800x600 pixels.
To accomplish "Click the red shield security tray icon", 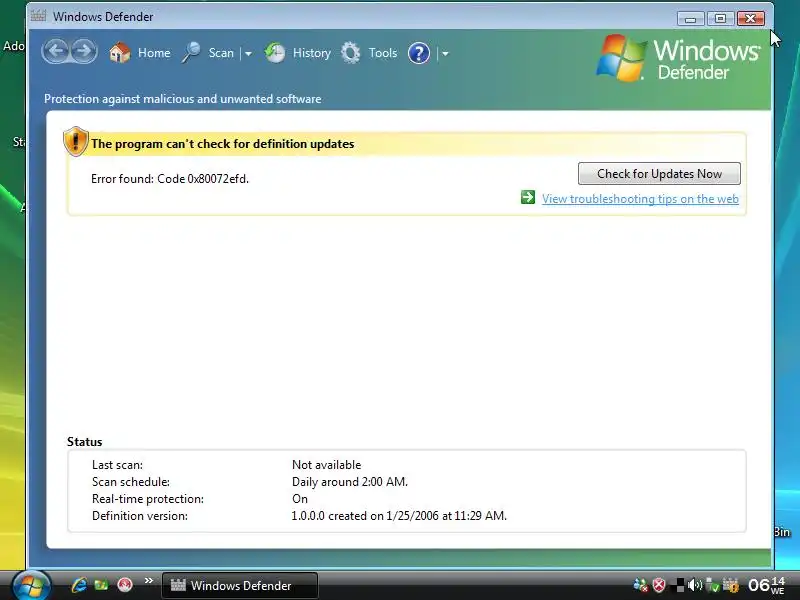I will pos(659,585).
